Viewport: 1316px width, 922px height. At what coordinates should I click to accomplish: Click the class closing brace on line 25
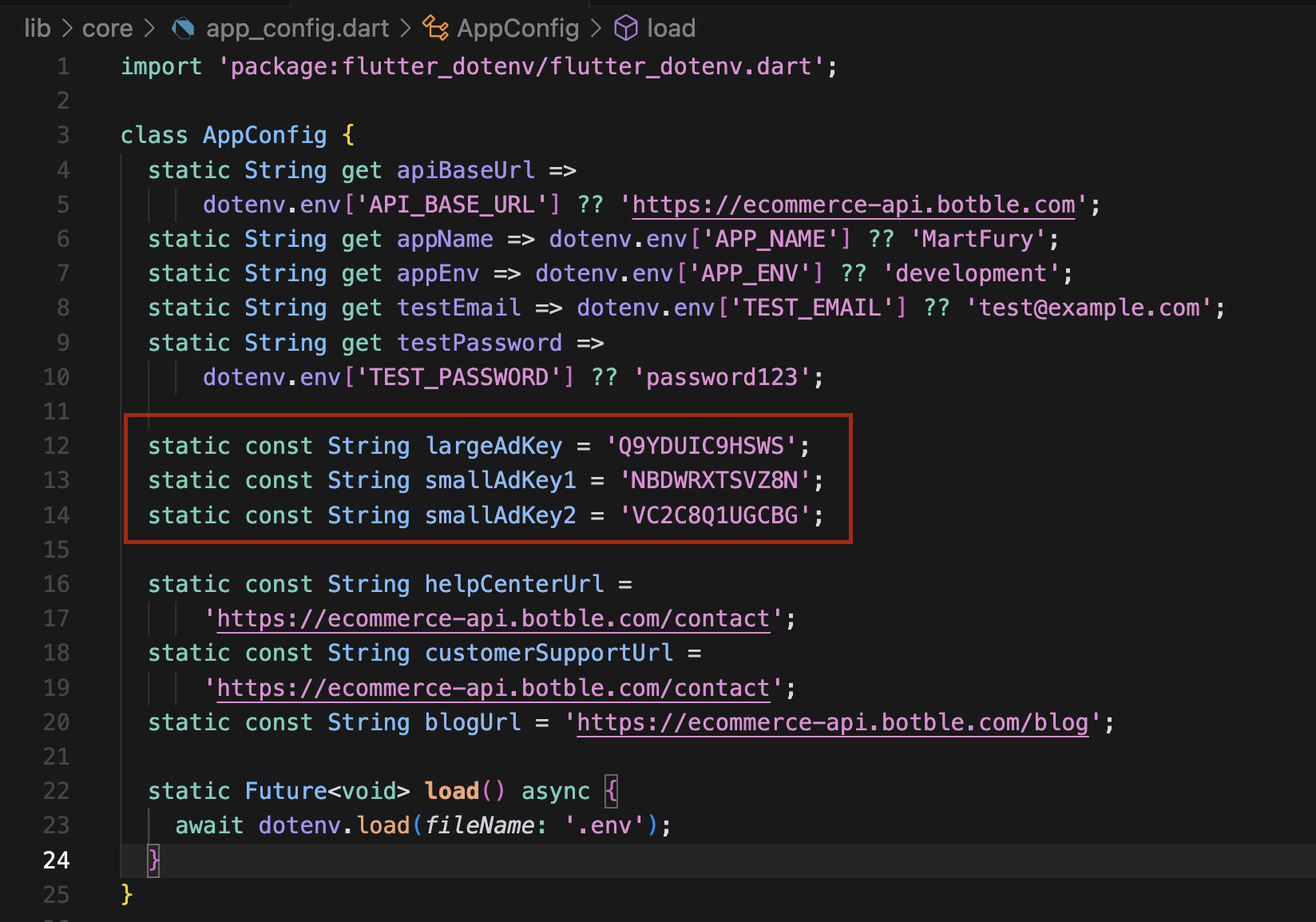click(x=126, y=895)
